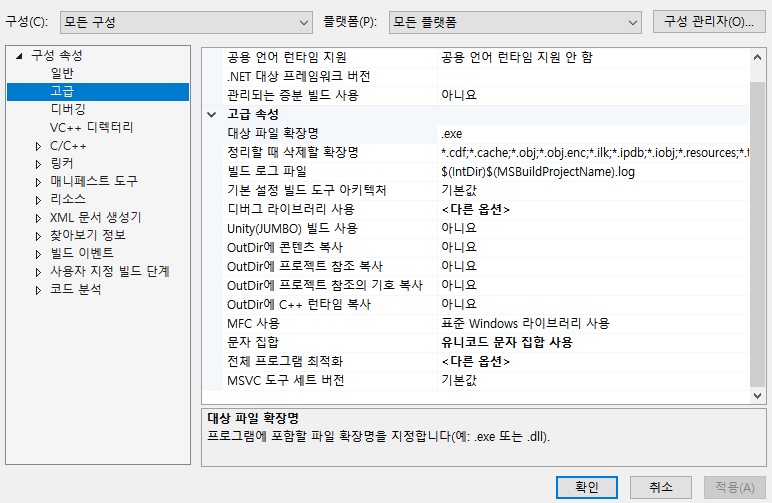
Task: Select 고급 in the property tree
Action: click(x=62, y=92)
